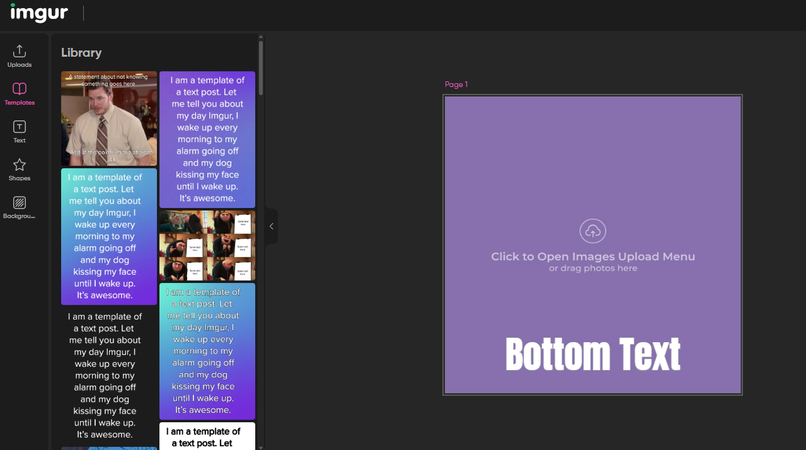This screenshot has height=450, width=806.
Task: Click the 'Page 1' label
Action: (456, 84)
